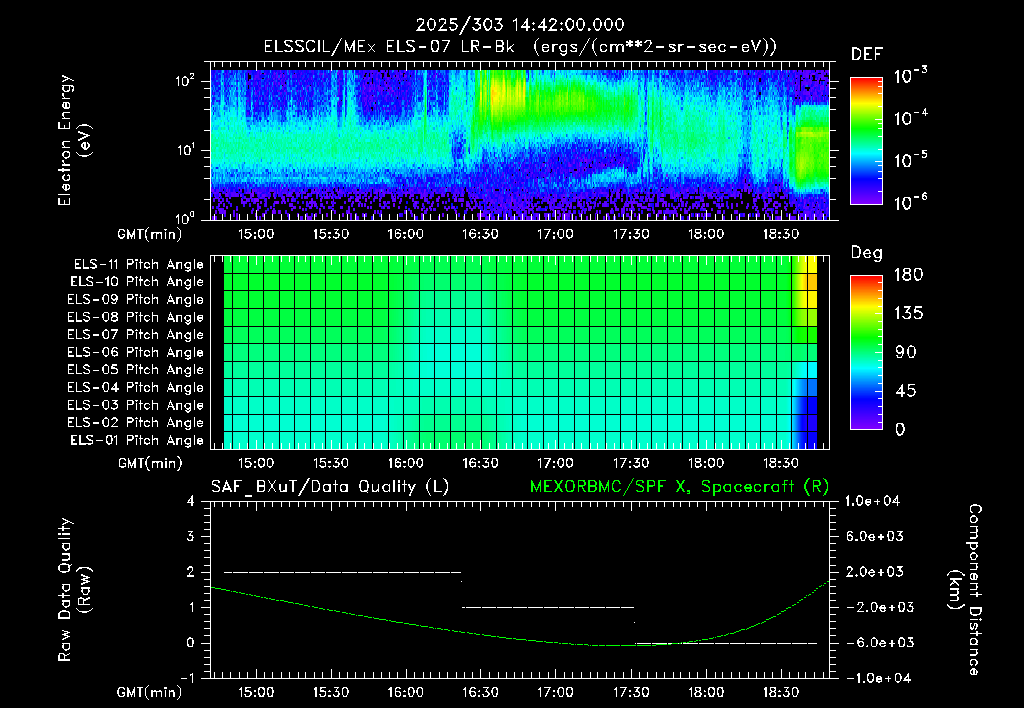This screenshot has width=1024, height=708.
Task: Select the ELS-06 Pitch Angle row label
Action: 136,353
